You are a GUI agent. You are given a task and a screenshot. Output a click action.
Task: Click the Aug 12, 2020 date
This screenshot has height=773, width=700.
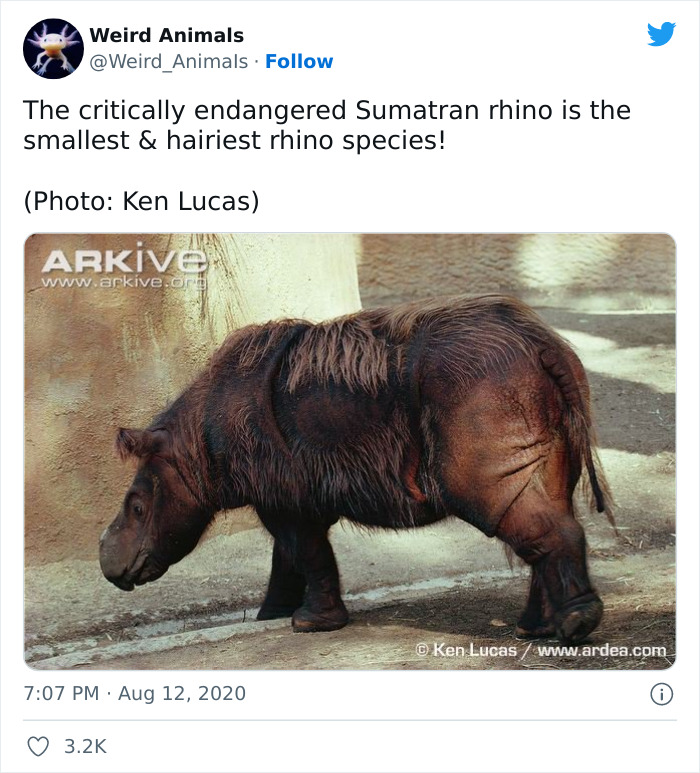click(x=182, y=693)
